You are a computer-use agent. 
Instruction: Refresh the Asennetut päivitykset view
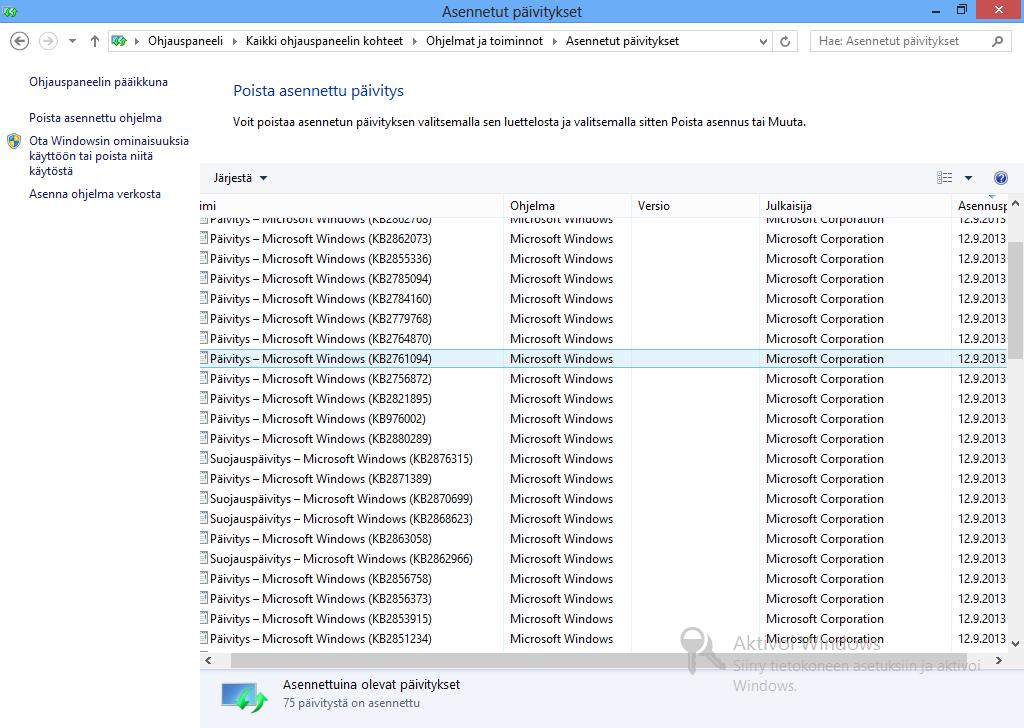(x=785, y=41)
